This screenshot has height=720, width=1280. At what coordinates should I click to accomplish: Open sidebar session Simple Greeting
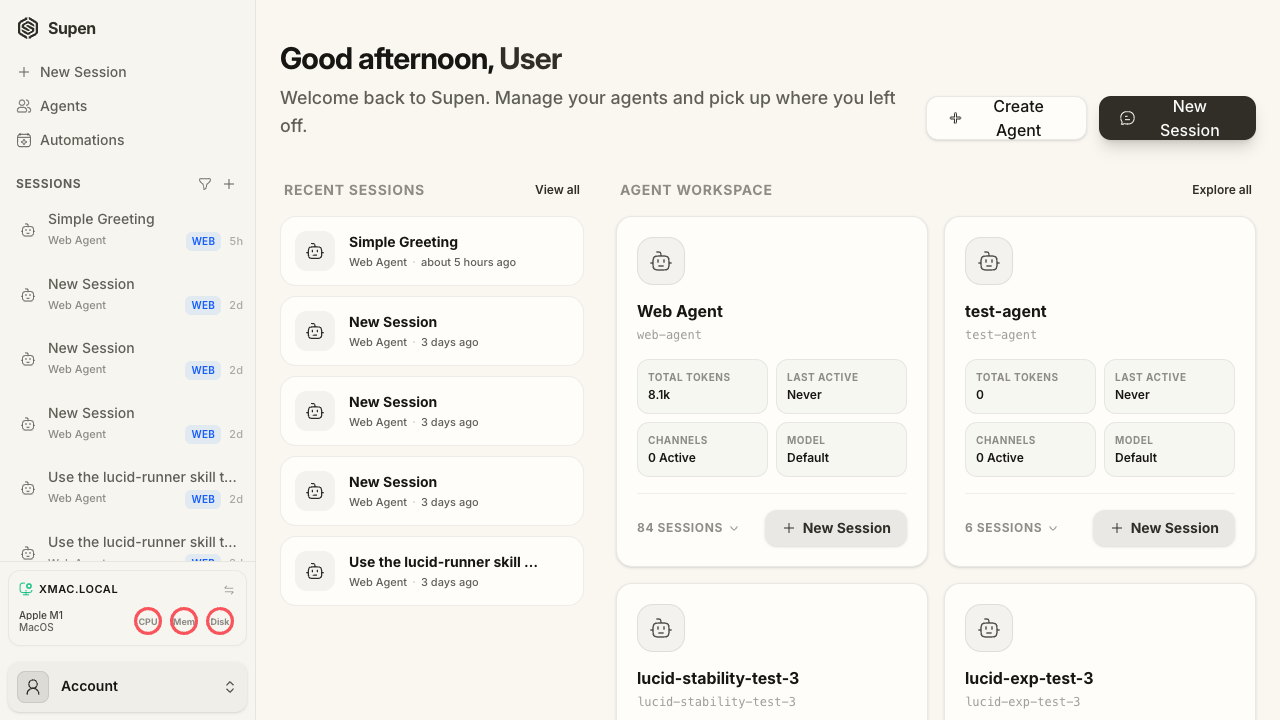click(127, 229)
